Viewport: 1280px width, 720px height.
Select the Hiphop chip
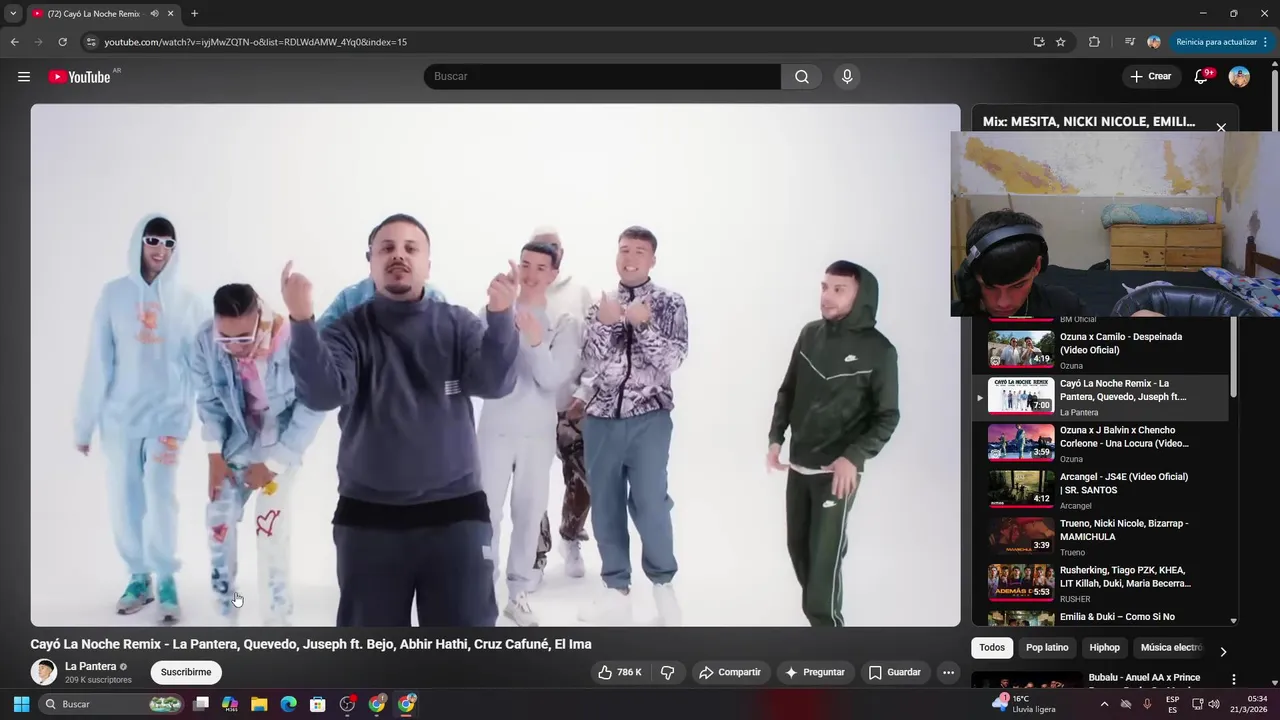pos(1104,648)
